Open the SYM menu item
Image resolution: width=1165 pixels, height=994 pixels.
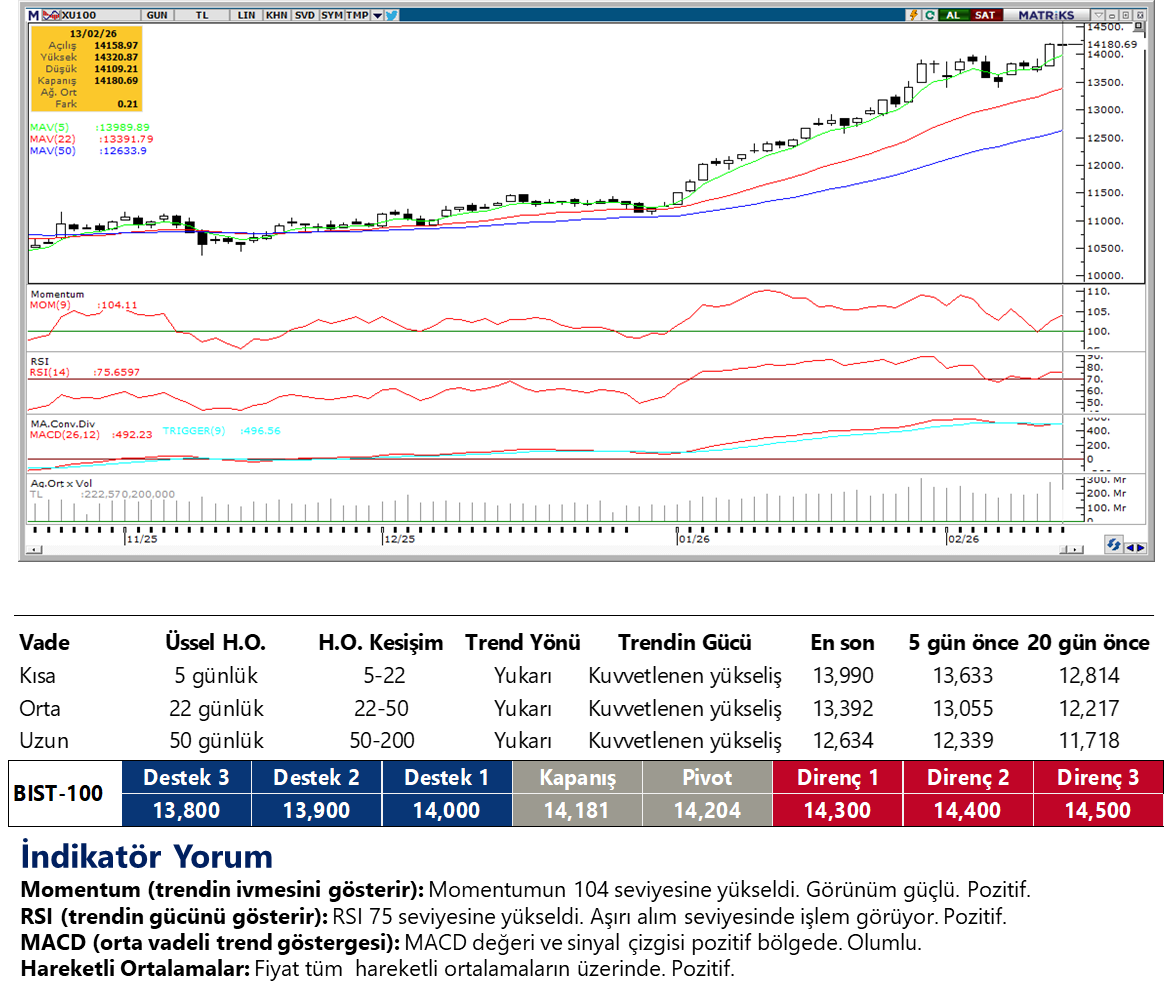point(331,15)
